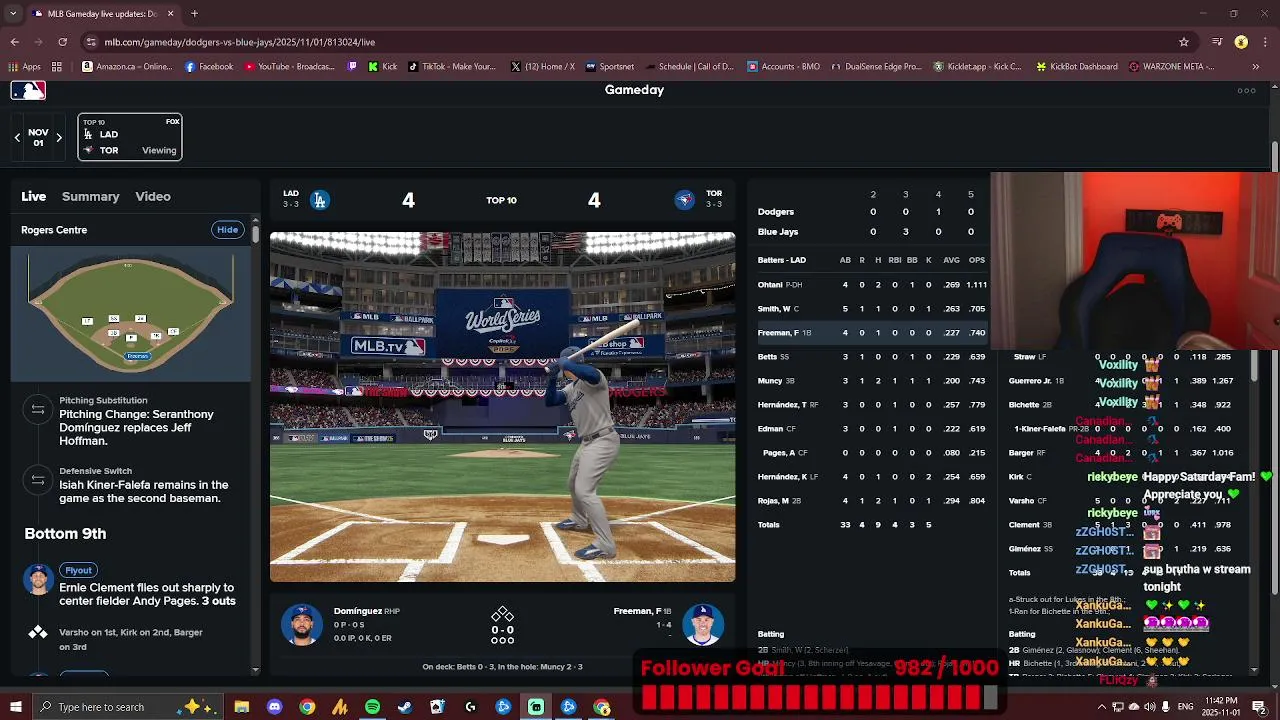Open File Explorer from the taskbar

coord(242,707)
